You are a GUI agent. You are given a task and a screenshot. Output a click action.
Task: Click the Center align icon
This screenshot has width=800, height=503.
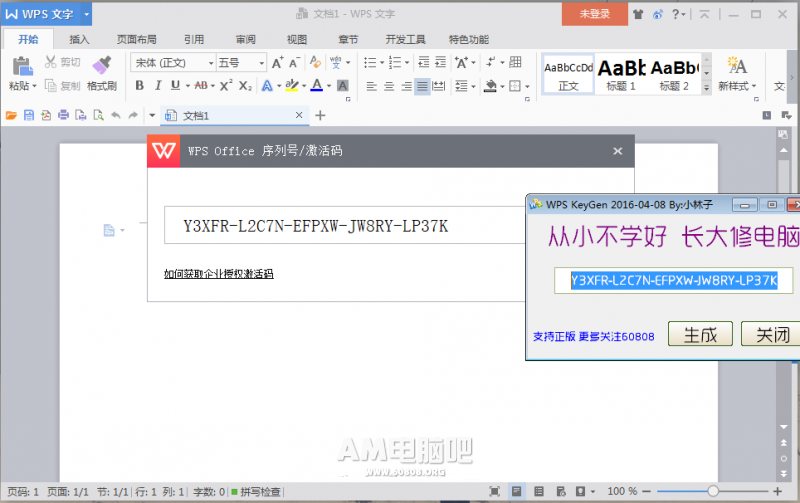tap(389, 86)
